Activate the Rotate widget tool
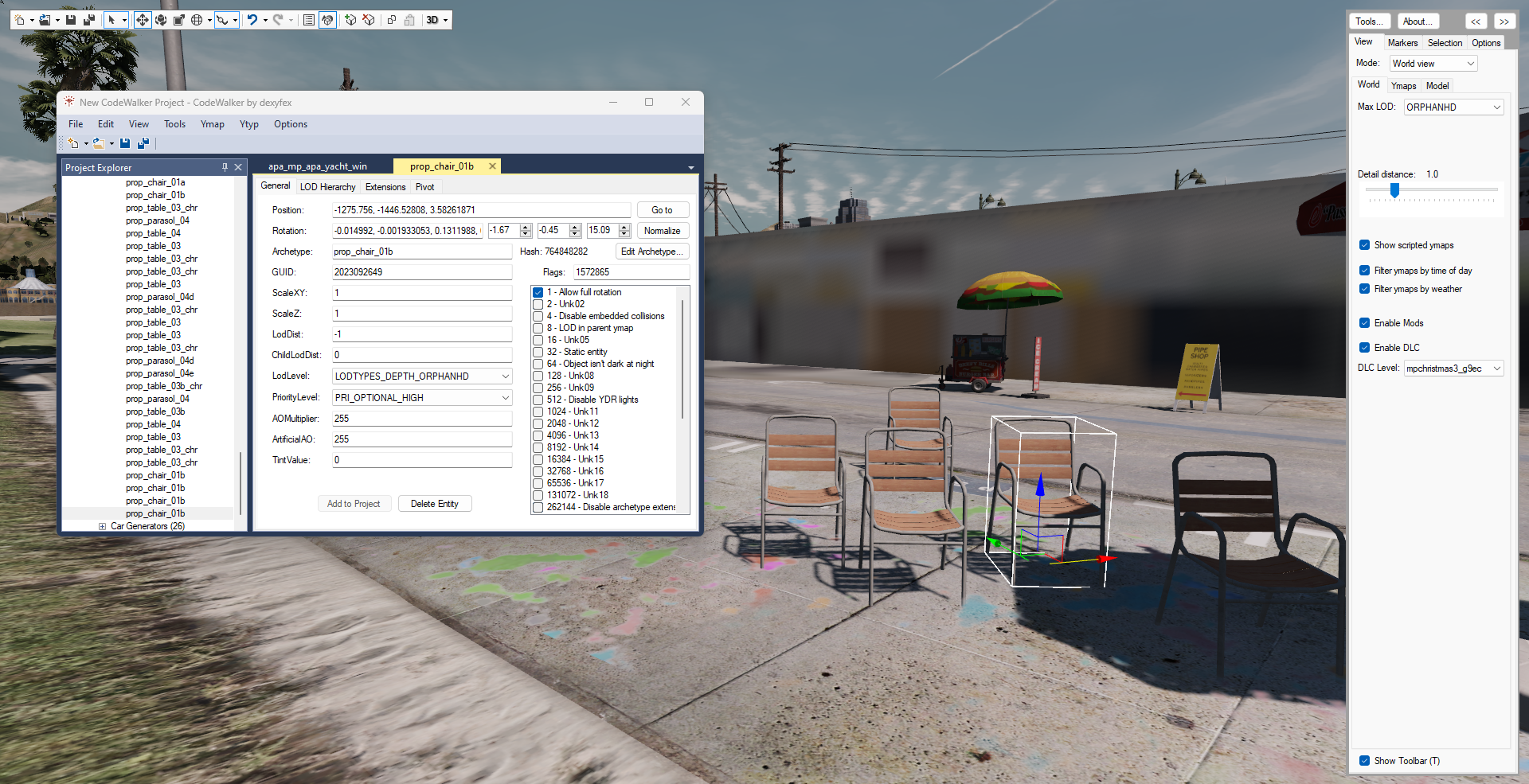The width and height of the screenshot is (1529, 784). point(161,20)
